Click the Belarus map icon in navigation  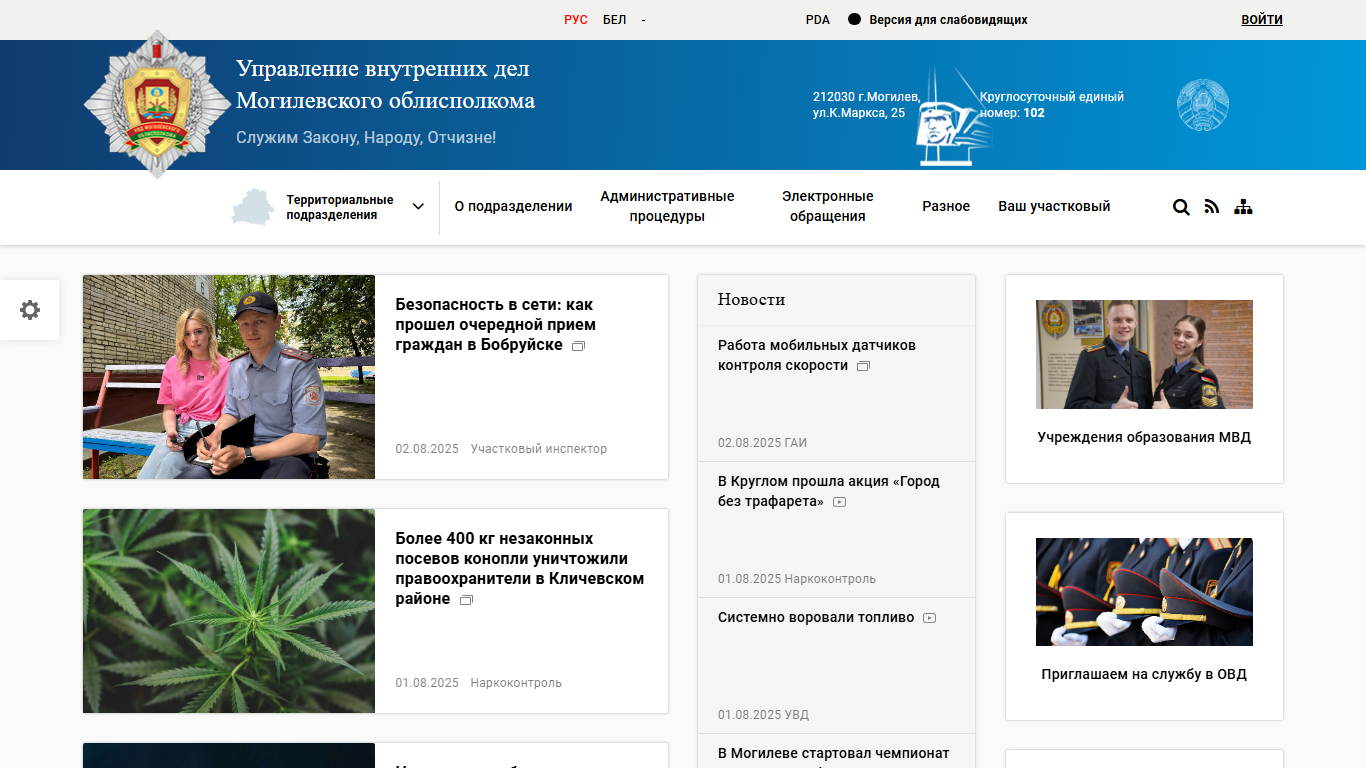point(252,207)
